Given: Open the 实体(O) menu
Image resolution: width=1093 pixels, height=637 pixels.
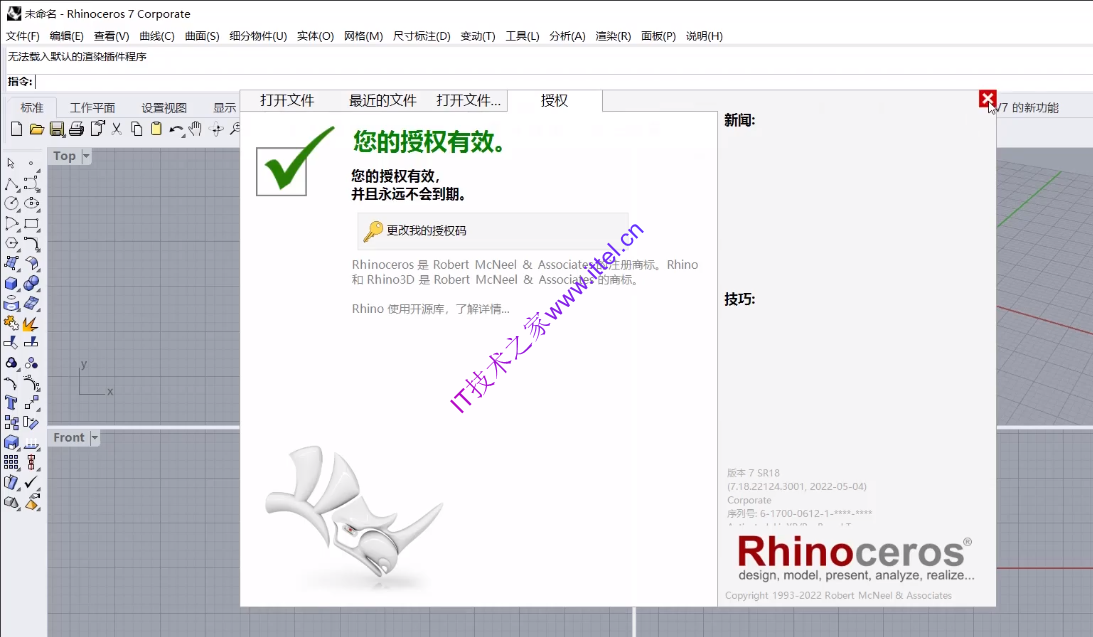Looking at the screenshot, I should pyautogui.click(x=315, y=36).
